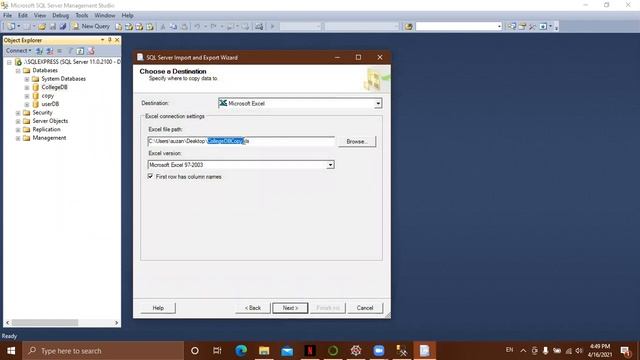Click the Filter icon in Object Explorer toolbar
640x360 pixels.
pos(70,51)
